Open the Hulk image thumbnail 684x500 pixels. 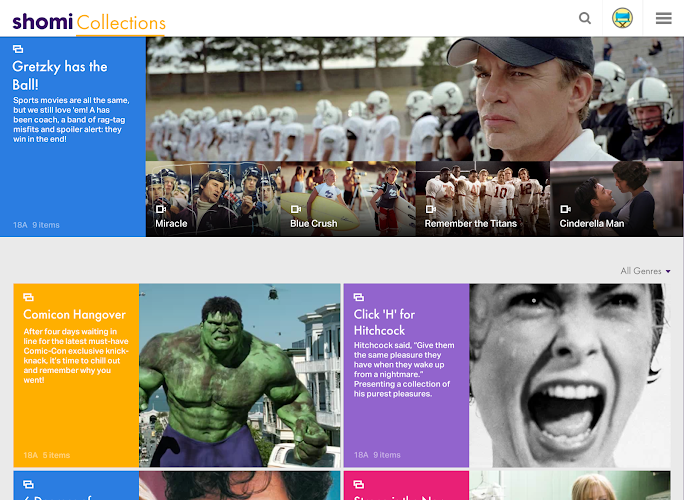click(239, 375)
